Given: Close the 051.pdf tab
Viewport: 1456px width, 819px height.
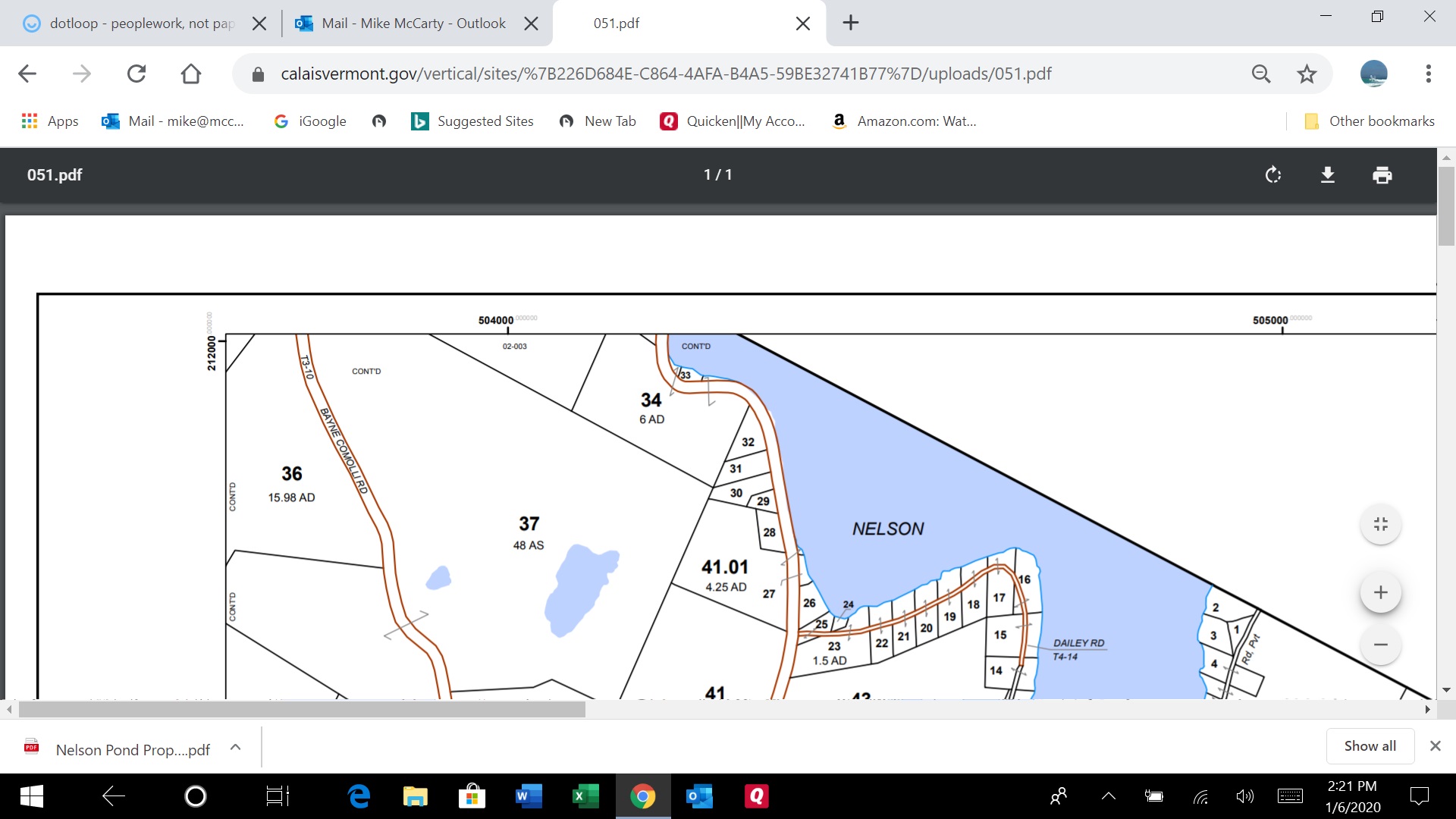Looking at the screenshot, I should [803, 24].
